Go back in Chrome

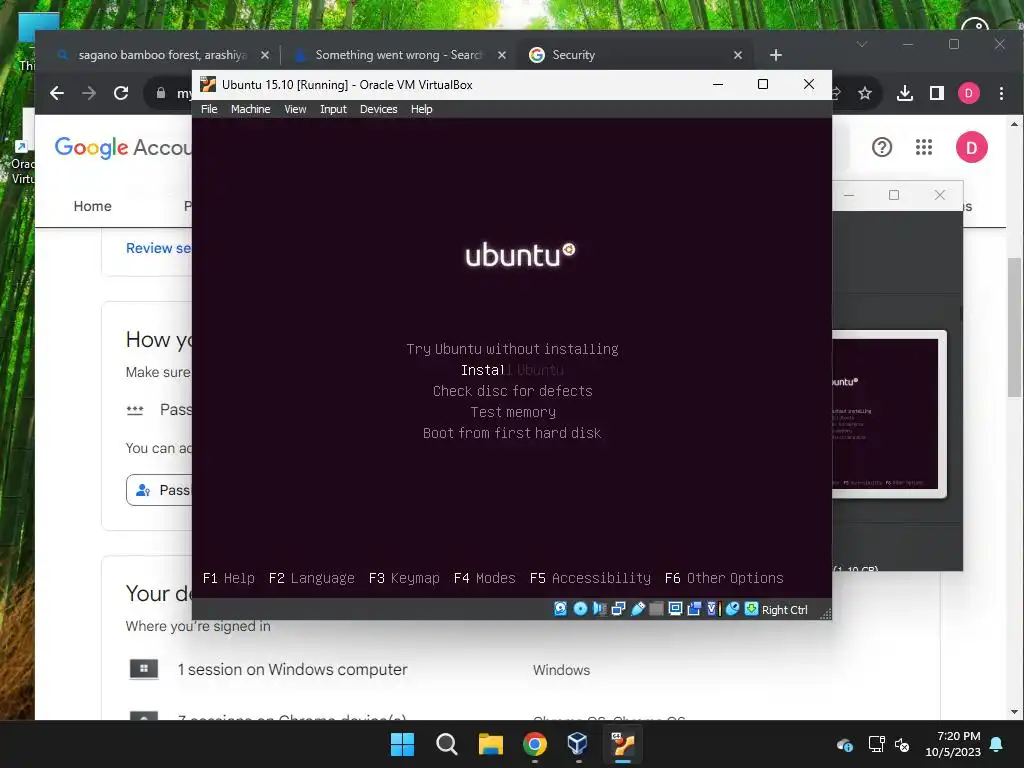pyautogui.click(x=57, y=93)
